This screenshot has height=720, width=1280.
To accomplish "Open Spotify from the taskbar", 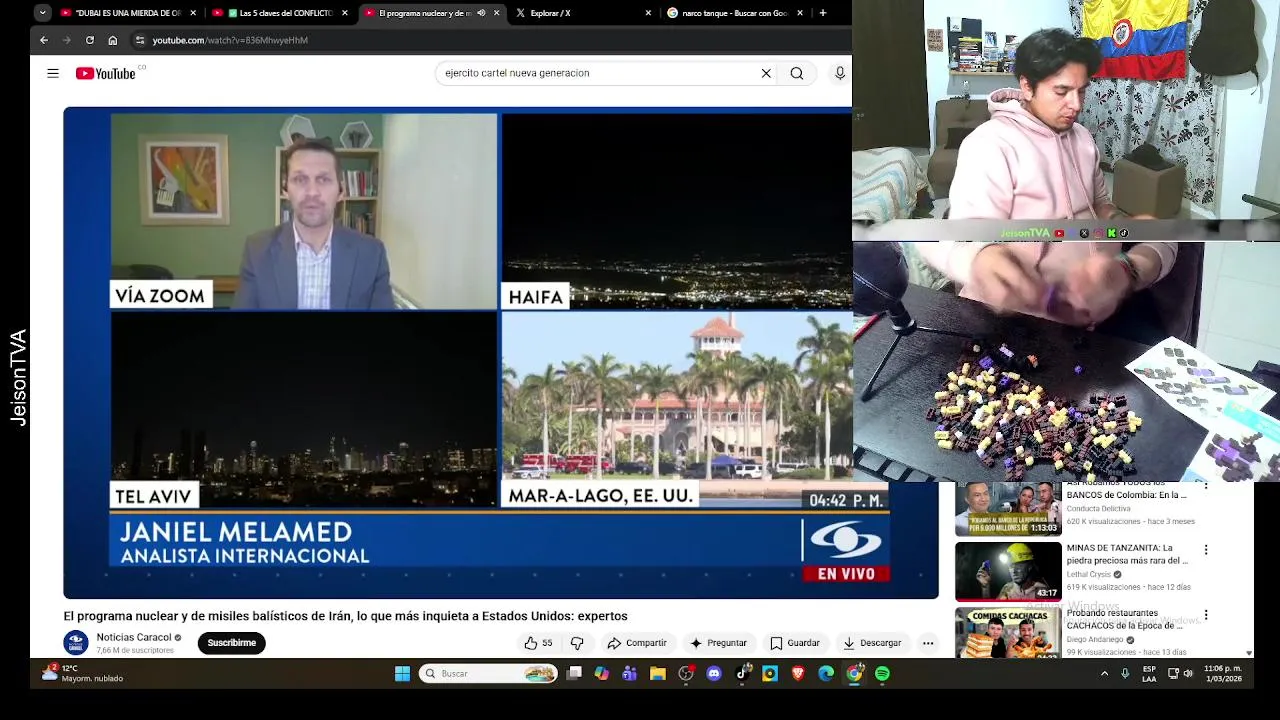I will (x=882, y=674).
